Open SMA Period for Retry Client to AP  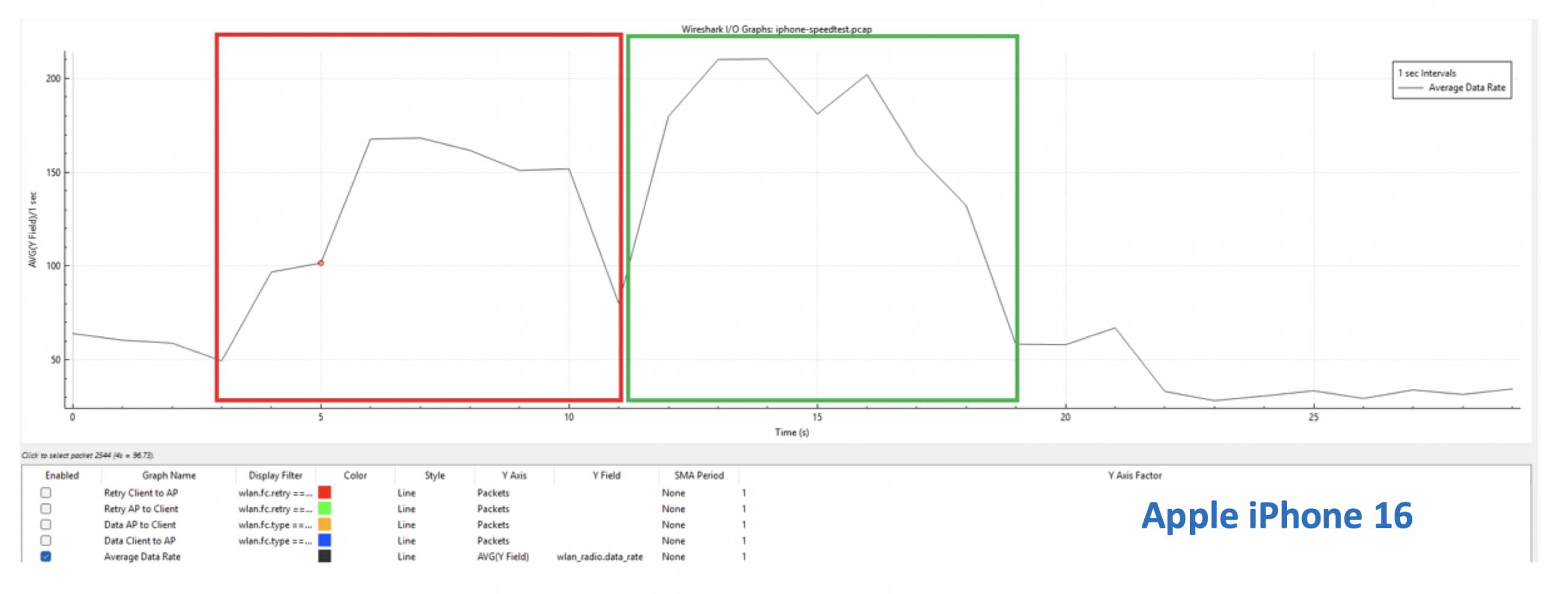click(x=673, y=493)
